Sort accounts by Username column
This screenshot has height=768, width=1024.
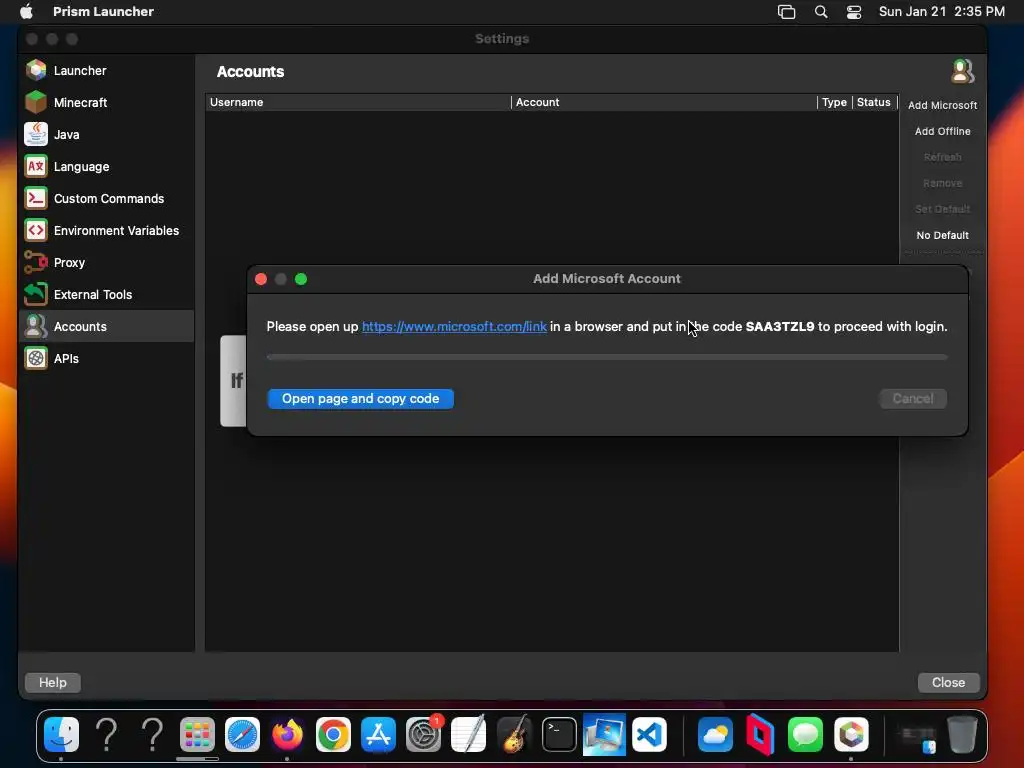[358, 102]
